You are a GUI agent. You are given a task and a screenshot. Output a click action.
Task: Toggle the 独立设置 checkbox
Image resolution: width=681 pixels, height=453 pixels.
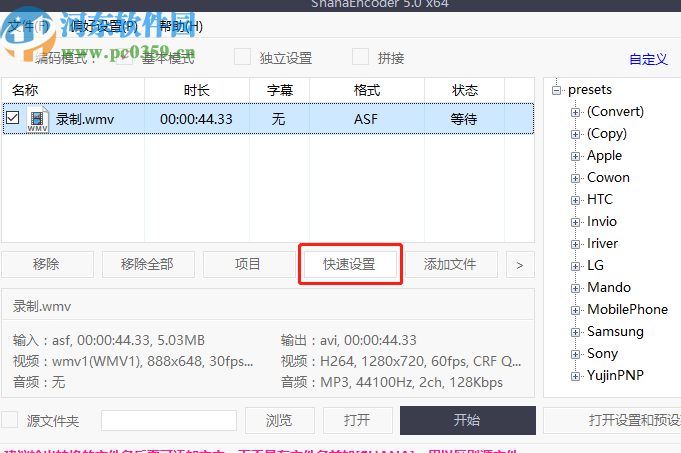[242, 57]
